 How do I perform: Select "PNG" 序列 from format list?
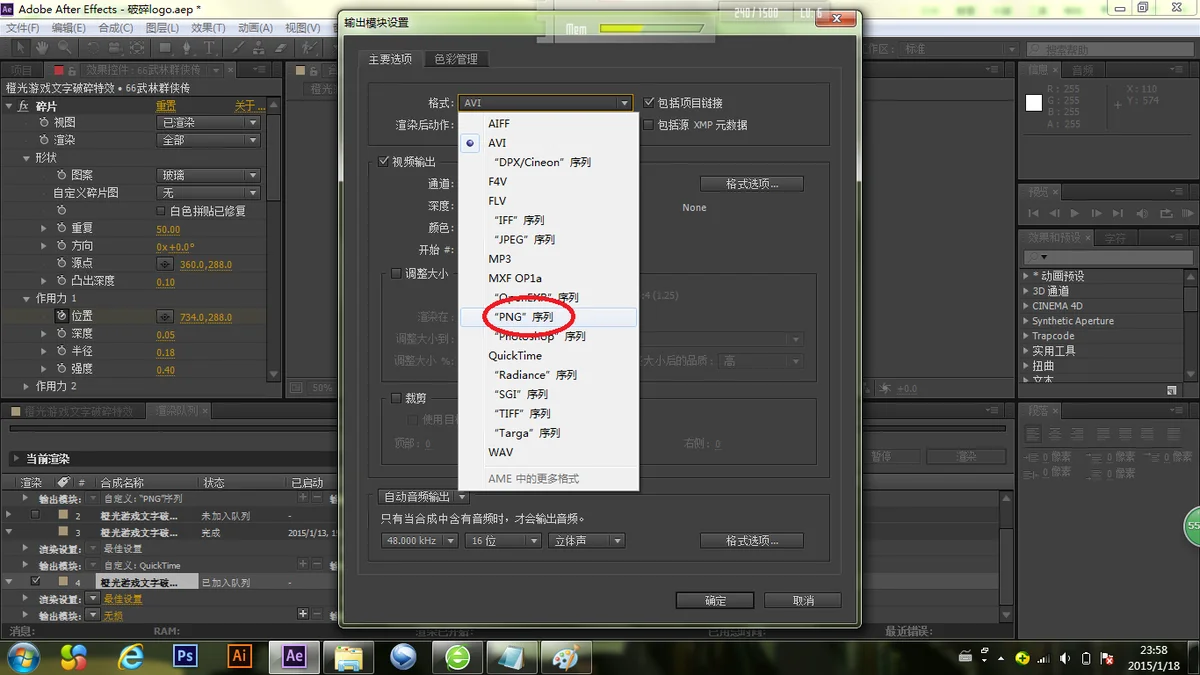(x=548, y=317)
